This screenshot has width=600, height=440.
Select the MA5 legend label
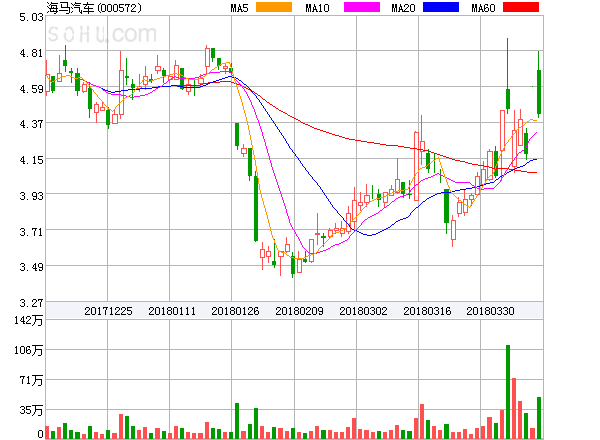pyautogui.click(x=240, y=8)
